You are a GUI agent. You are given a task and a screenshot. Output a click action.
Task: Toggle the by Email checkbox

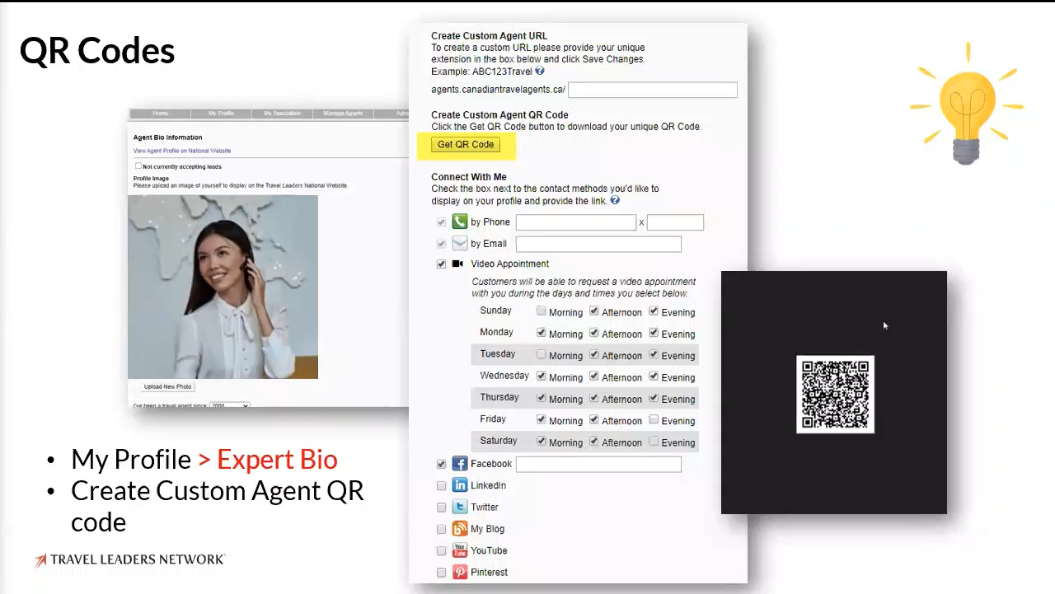coord(441,244)
